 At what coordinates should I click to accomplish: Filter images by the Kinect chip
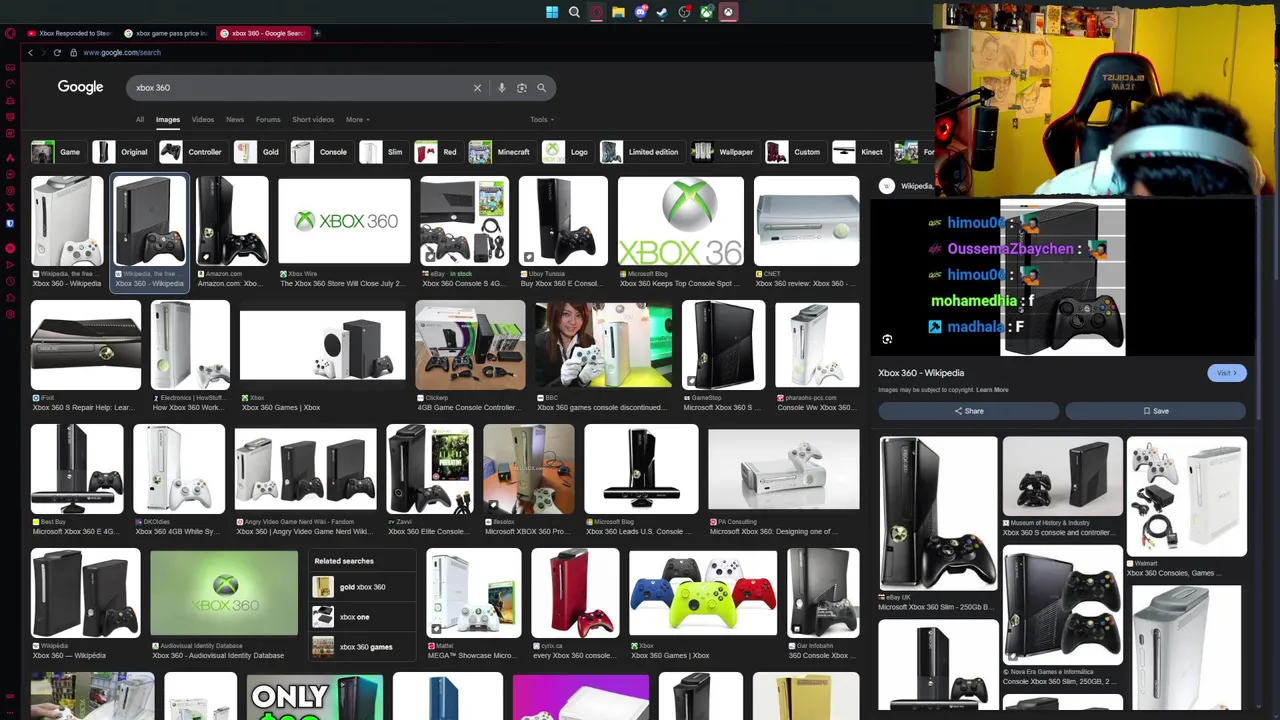point(860,152)
